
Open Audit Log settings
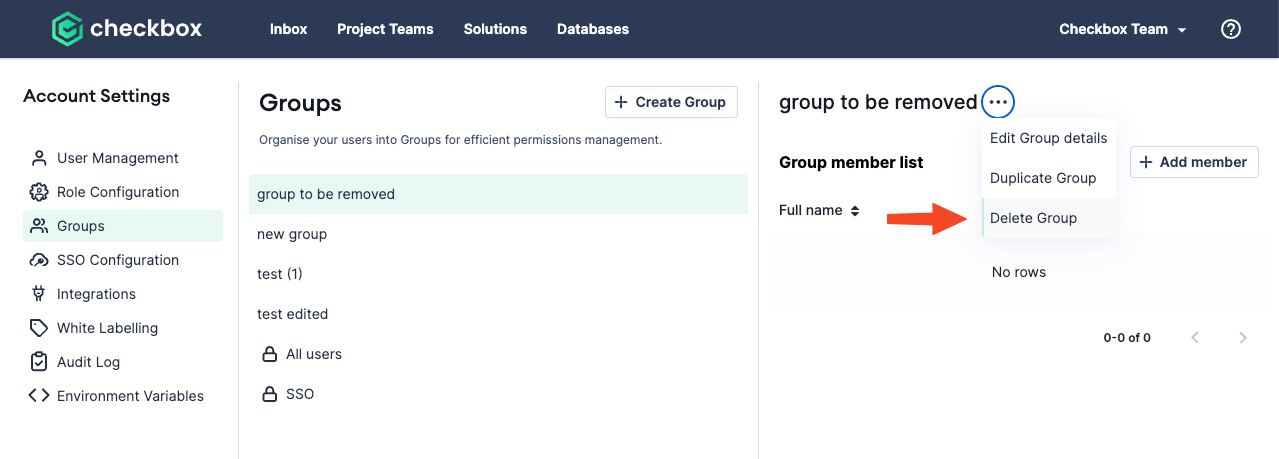click(x=123, y=362)
